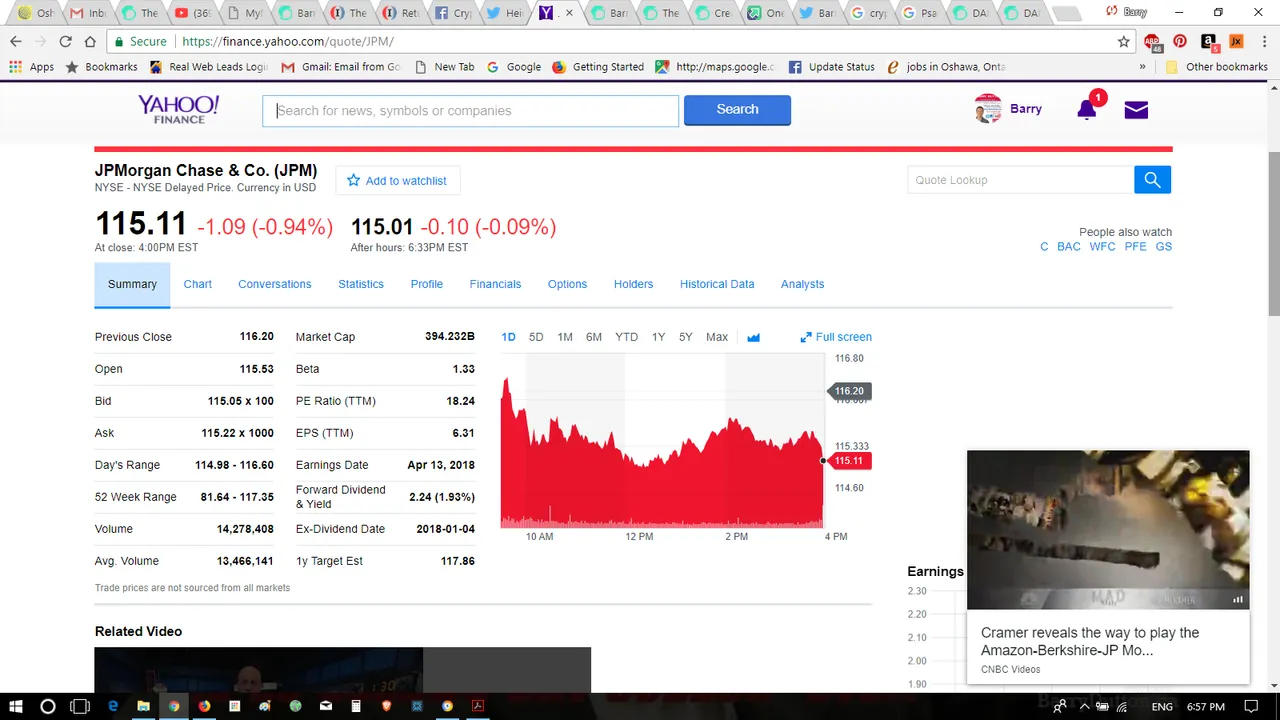
Task: Open the Action Center notification icon
Action: (x=1253, y=707)
